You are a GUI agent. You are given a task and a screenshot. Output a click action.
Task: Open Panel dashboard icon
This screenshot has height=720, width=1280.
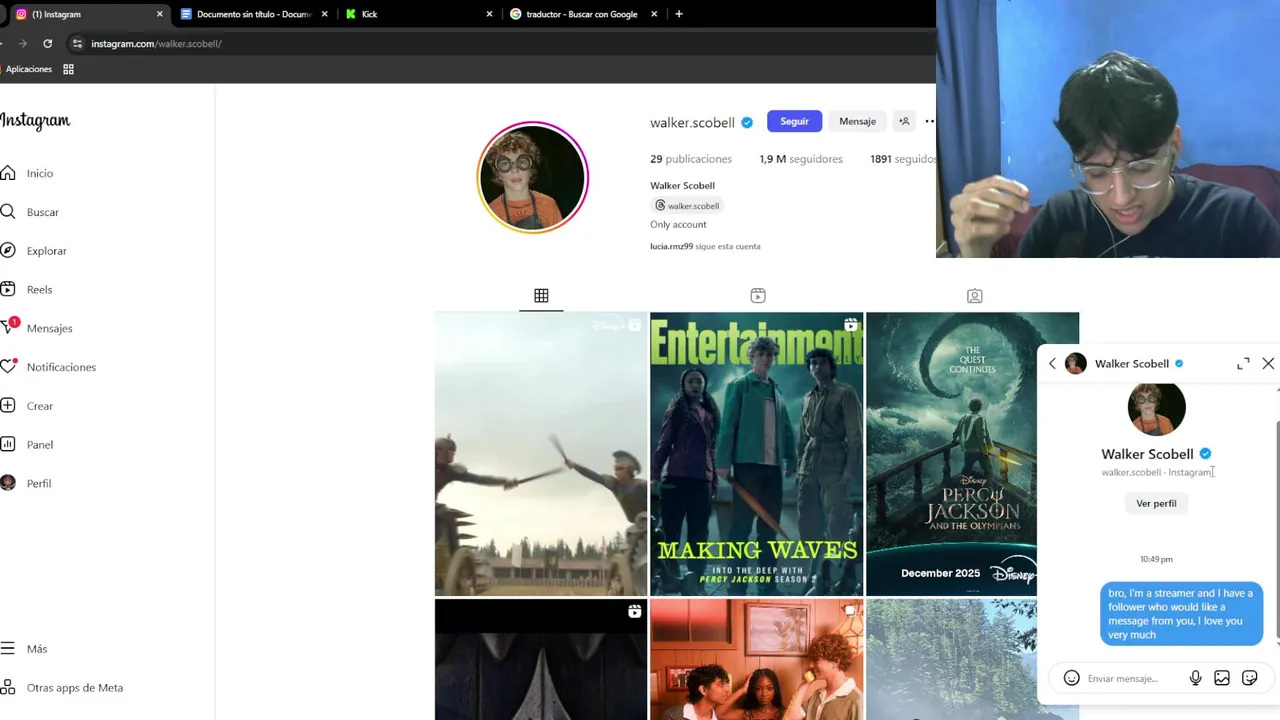8,444
